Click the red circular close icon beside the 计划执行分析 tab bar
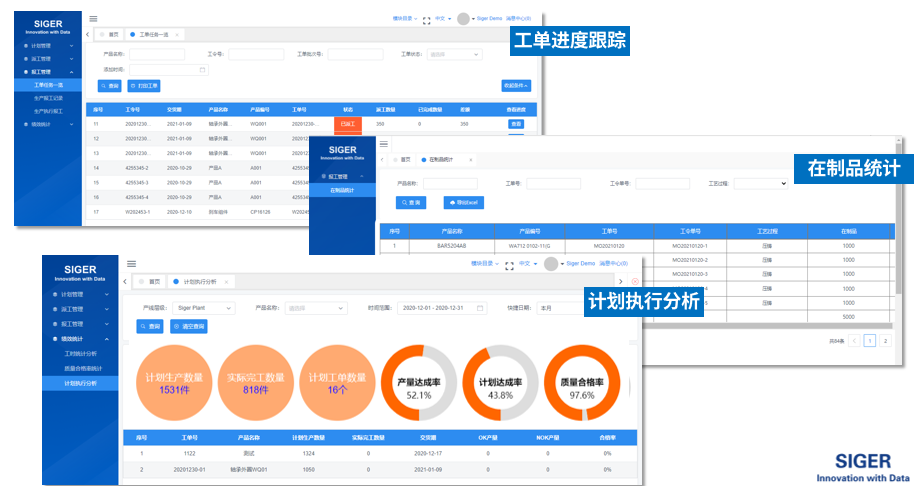This screenshot has width=918, height=486. (x=634, y=282)
